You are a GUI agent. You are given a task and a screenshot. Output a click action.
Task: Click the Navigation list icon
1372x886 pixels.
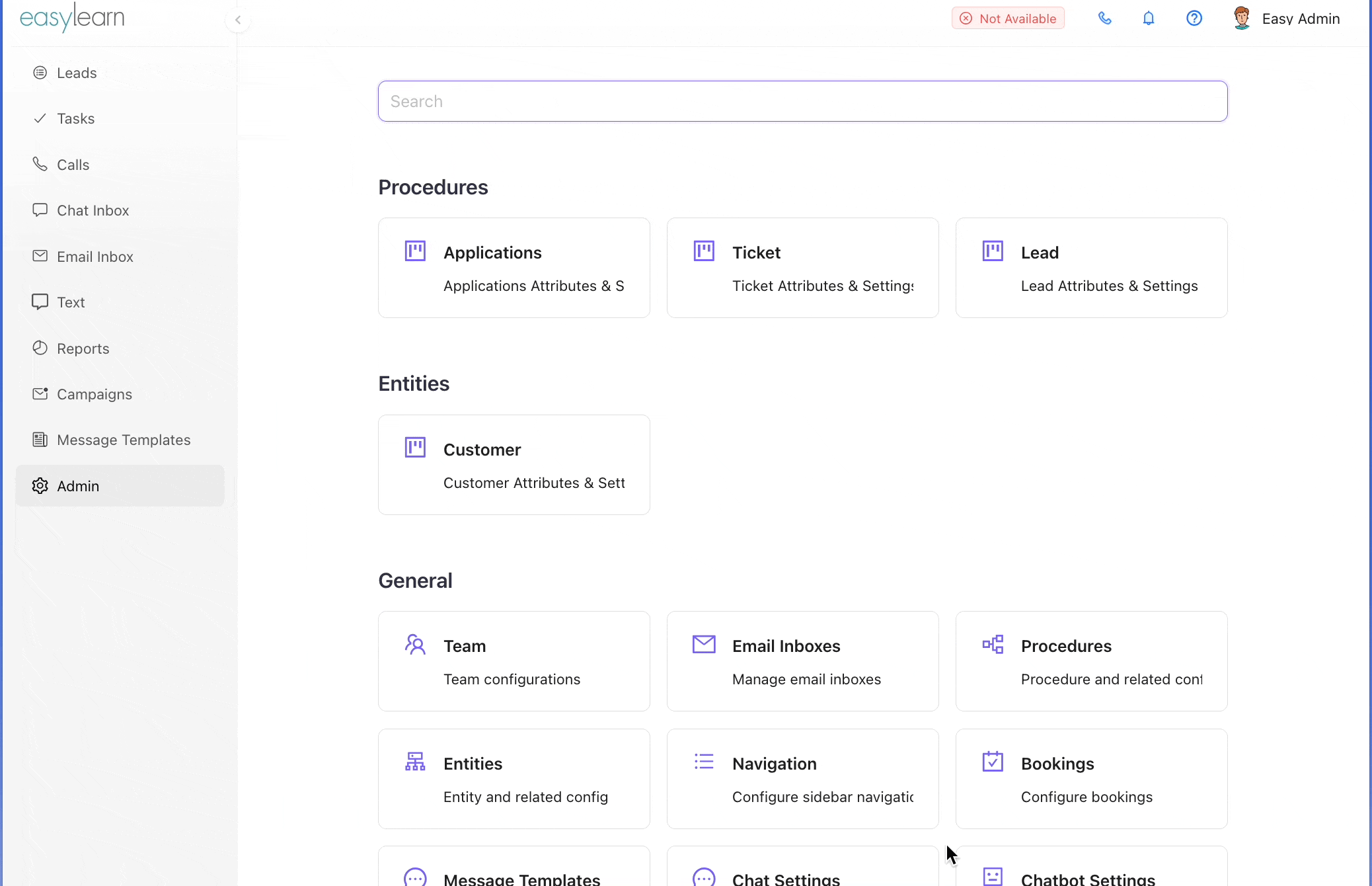click(704, 762)
